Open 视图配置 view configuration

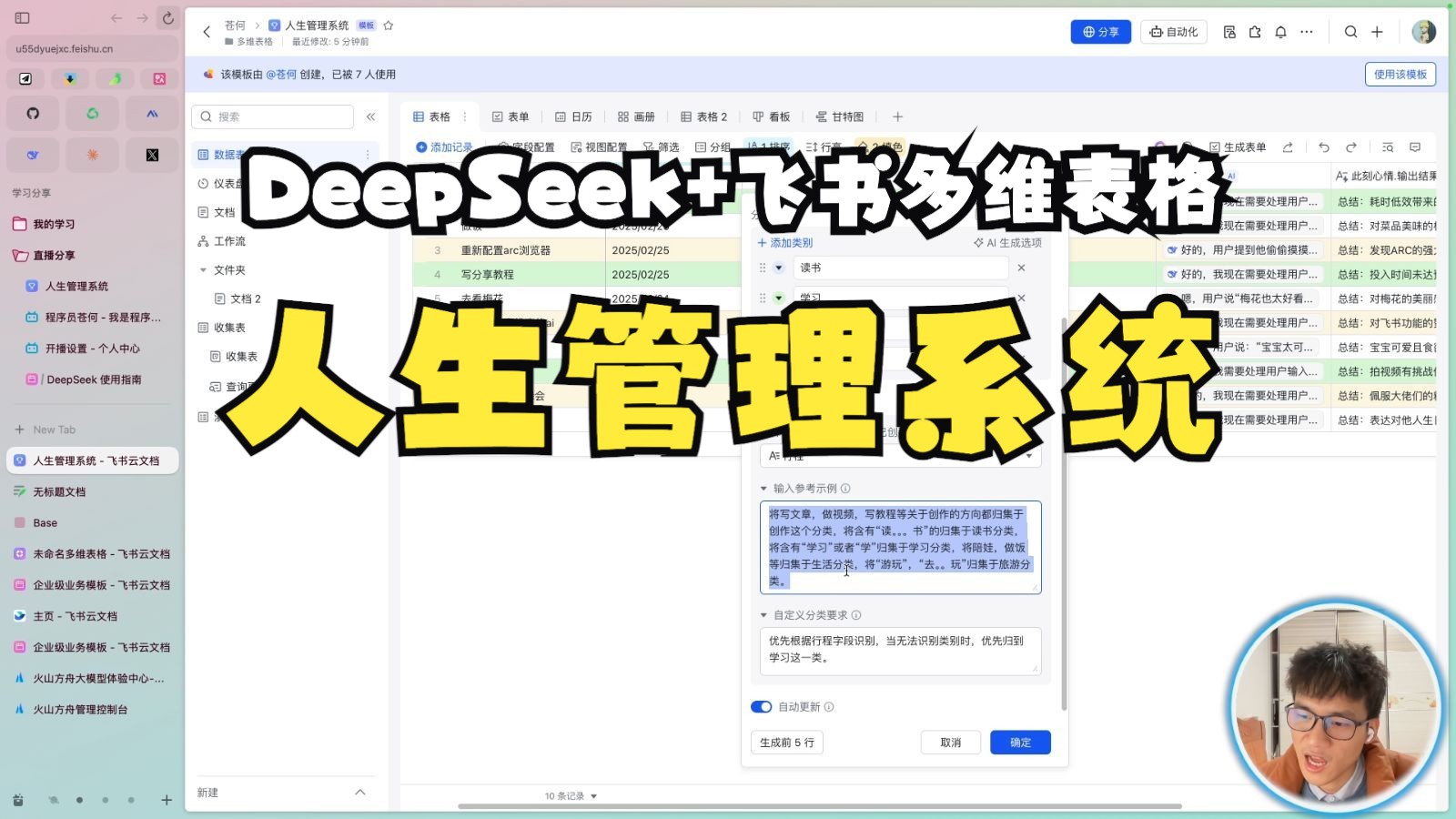(x=601, y=146)
